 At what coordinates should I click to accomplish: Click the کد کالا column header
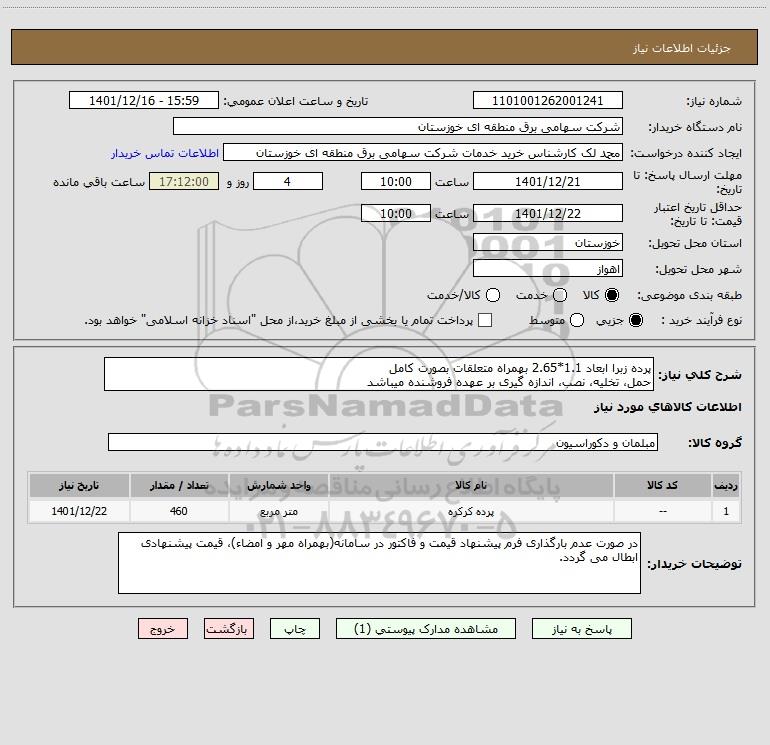662,485
